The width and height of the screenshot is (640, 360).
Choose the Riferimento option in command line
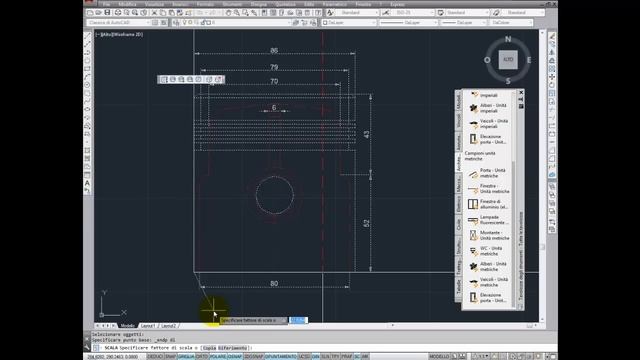click(232, 348)
